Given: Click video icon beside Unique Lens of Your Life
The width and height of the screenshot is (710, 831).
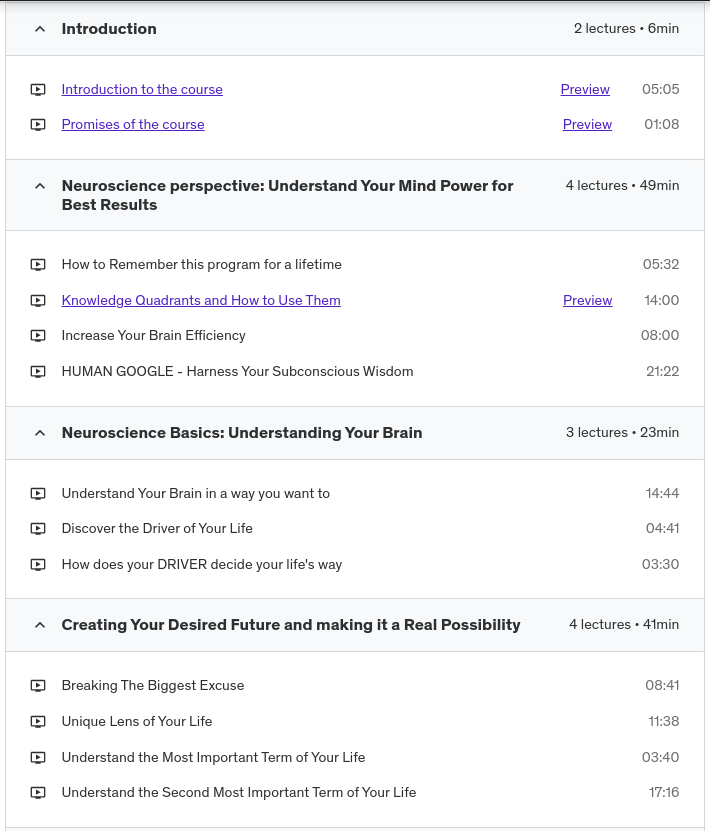Looking at the screenshot, I should pyautogui.click(x=38, y=722).
